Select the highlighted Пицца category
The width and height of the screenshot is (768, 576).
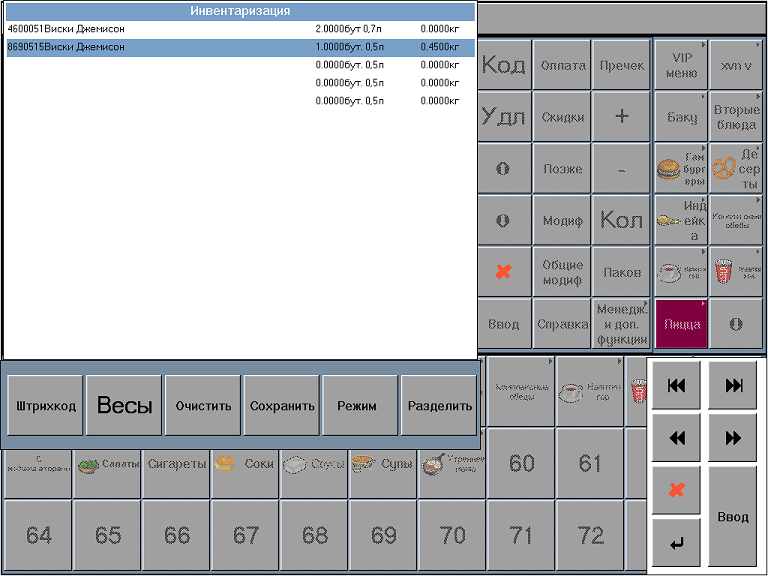(682, 324)
